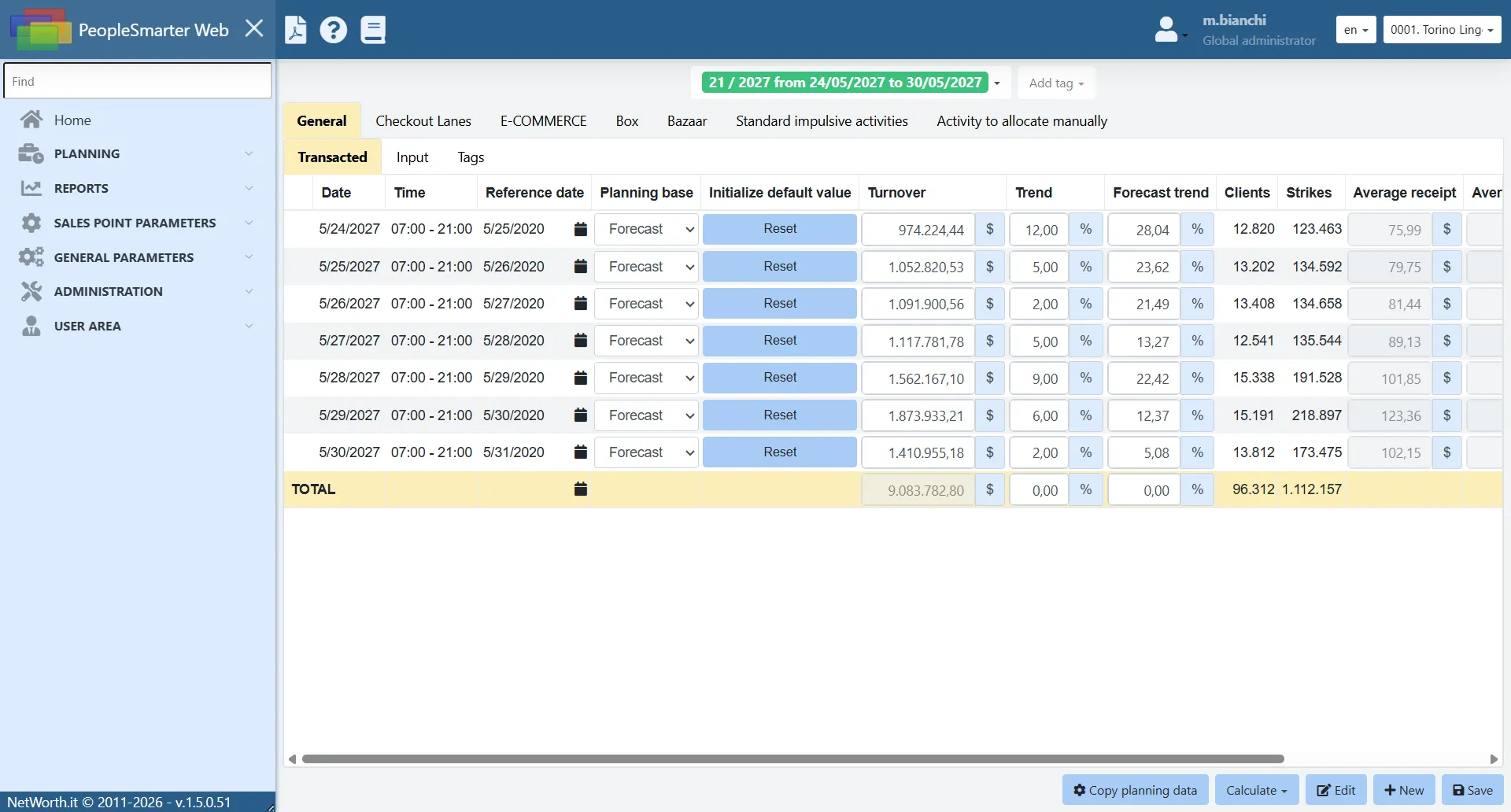Open the Calculate dropdown button
Viewport: 1511px width, 812px height.
(x=1257, y=790)
